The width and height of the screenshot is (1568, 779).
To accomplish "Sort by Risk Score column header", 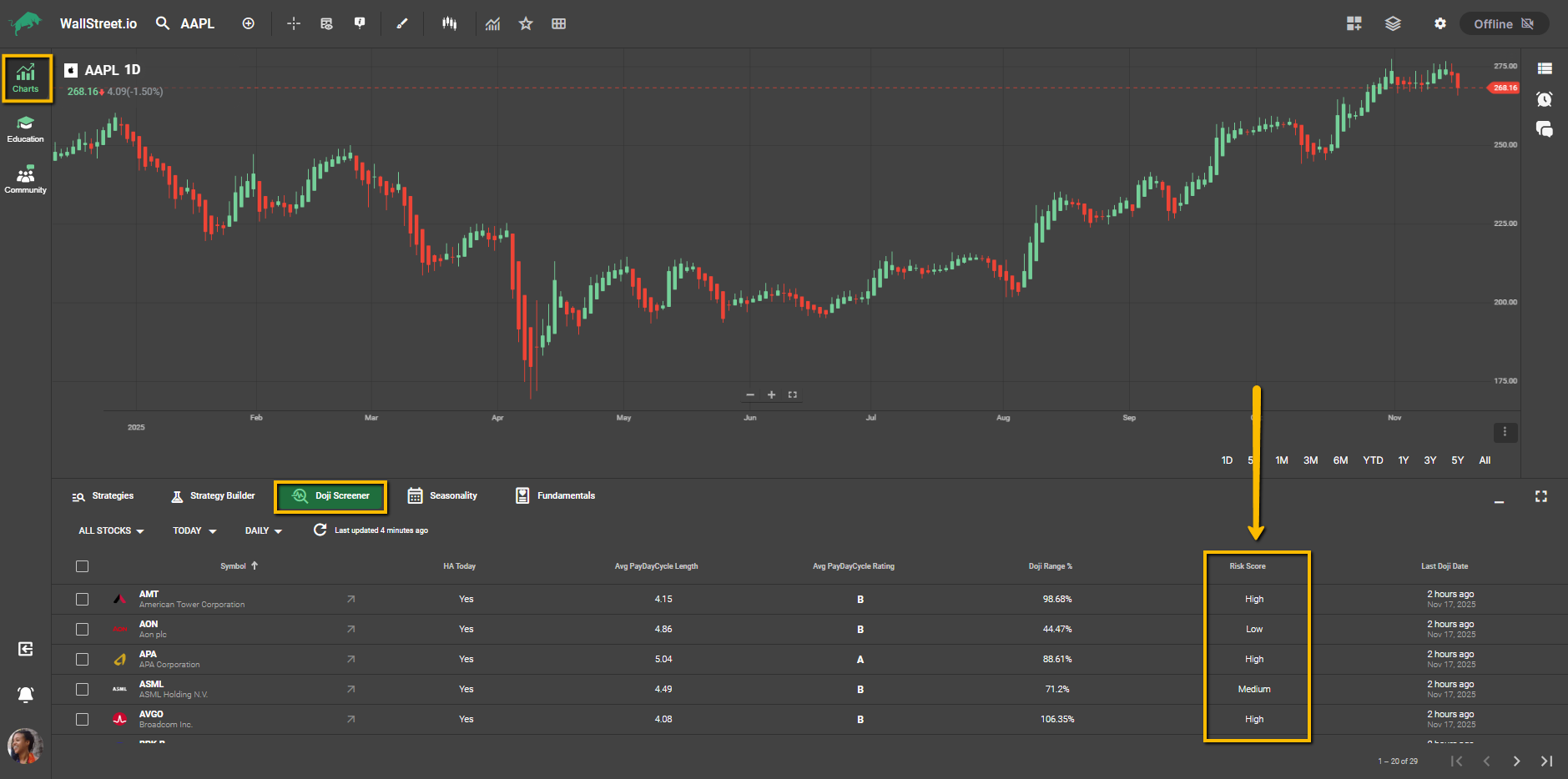I will [x=1247, y=566].
